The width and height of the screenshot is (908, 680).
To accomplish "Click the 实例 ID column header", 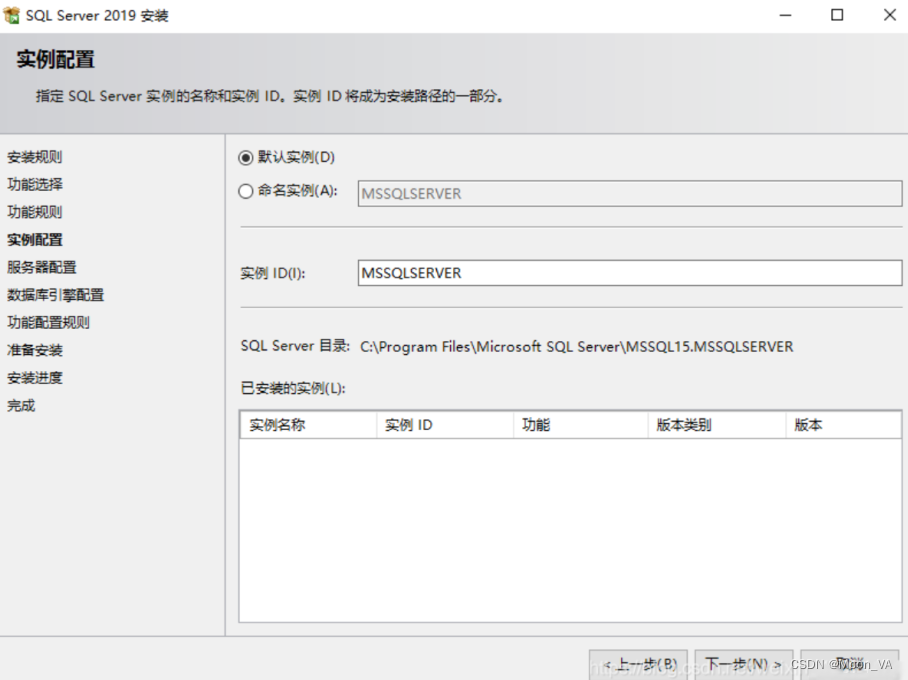I will [x=445, y=425].
